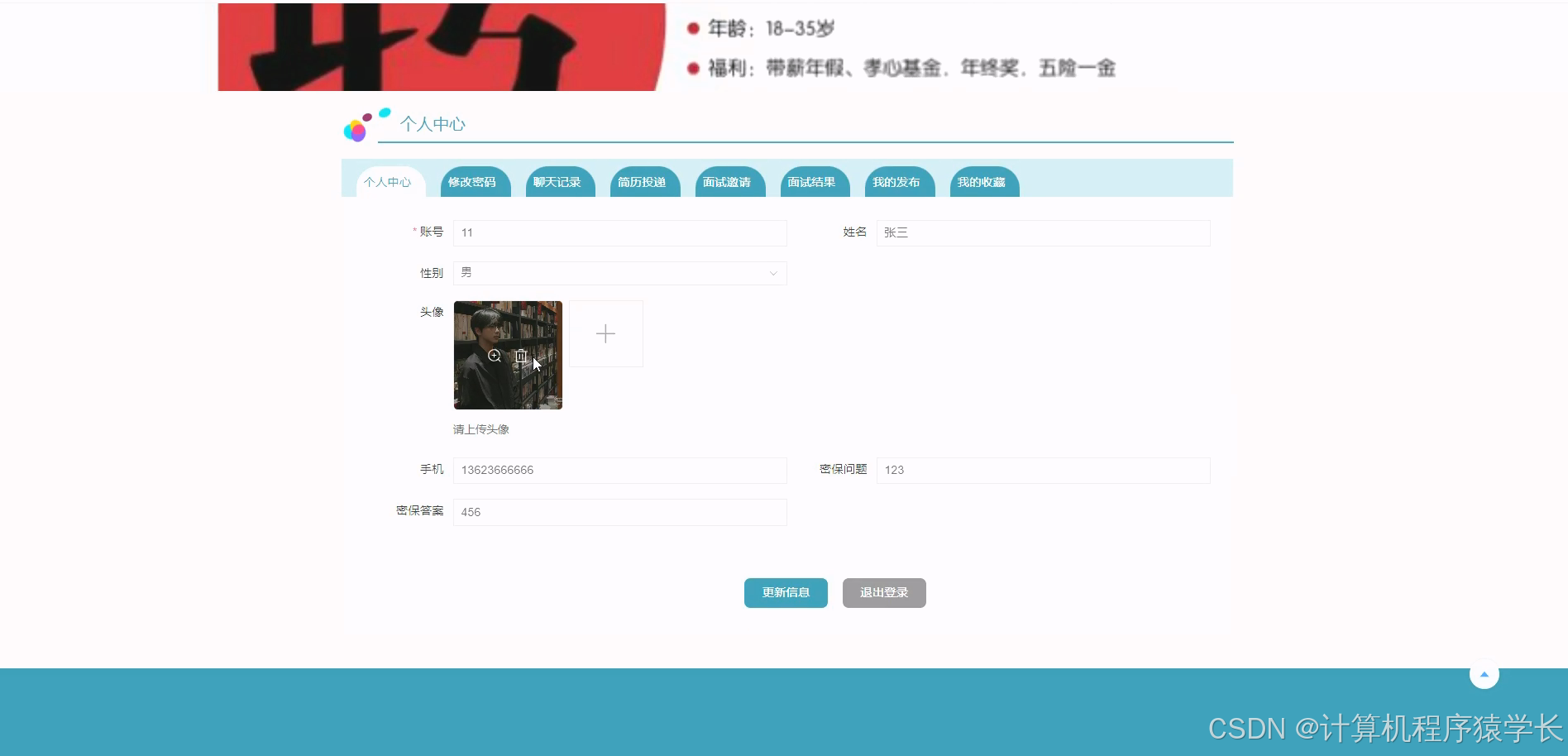Click the plus icon to upload new avatar

[x=605, y=333]
